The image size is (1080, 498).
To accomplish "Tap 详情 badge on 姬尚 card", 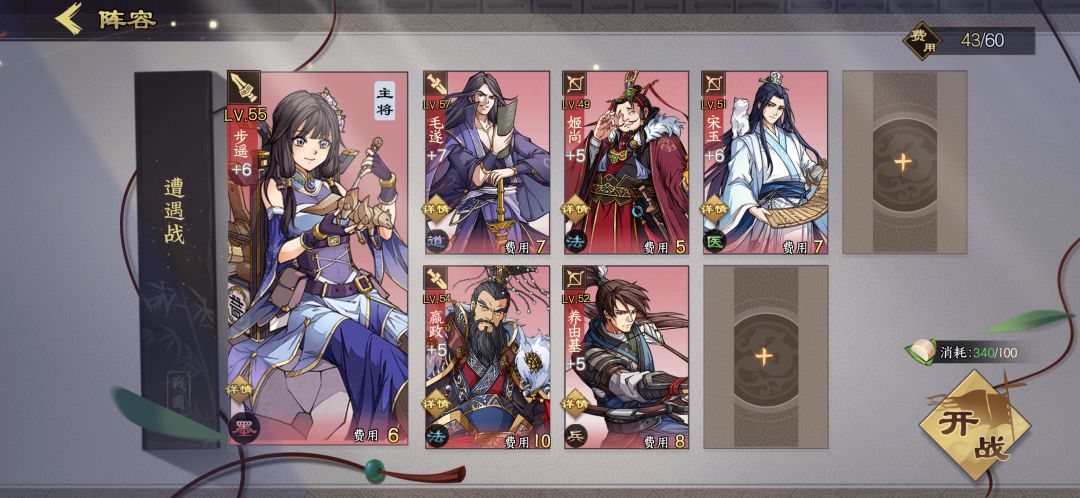I will (576, 209).
